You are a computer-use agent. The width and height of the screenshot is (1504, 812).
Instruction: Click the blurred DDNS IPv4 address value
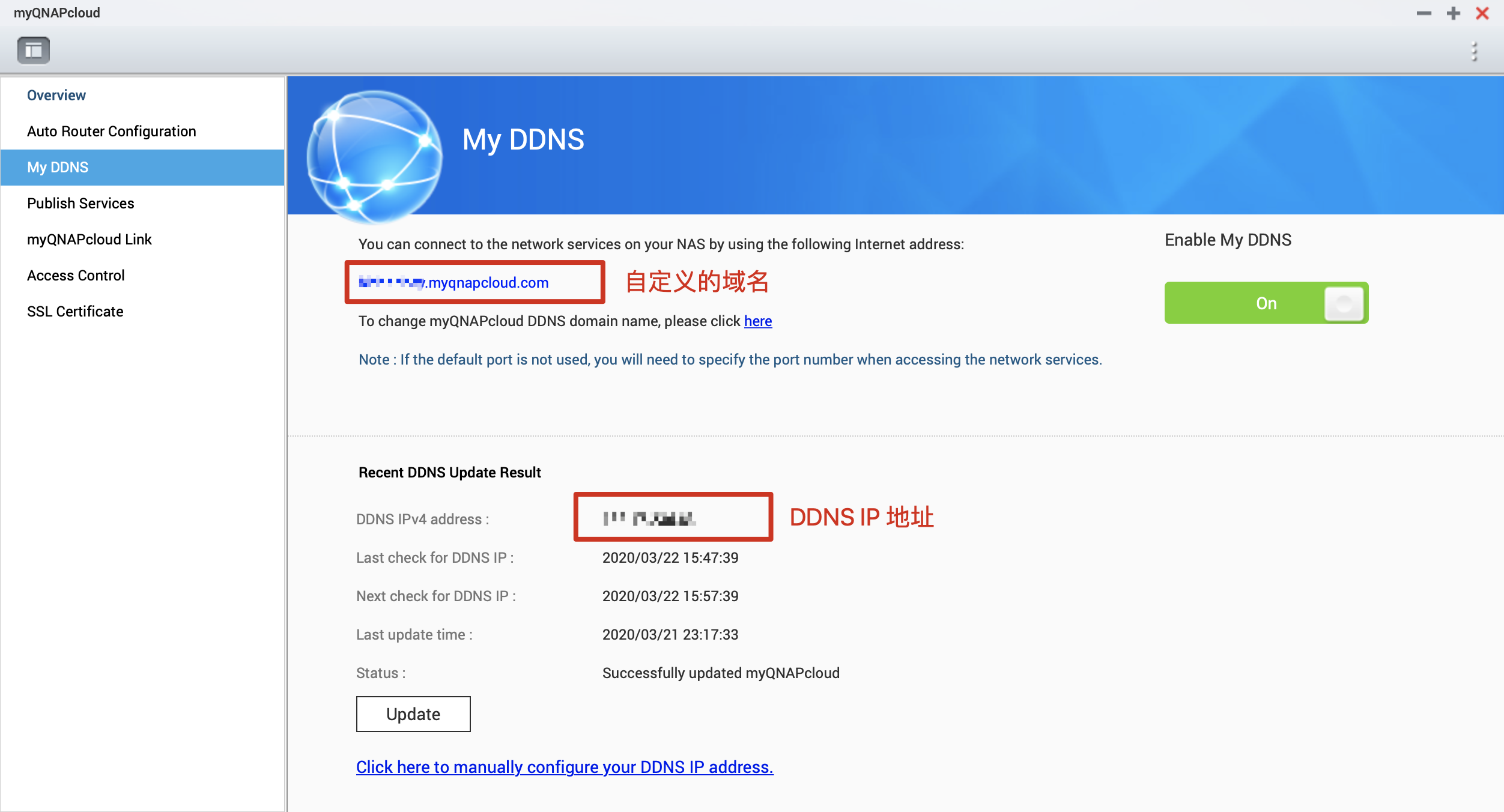[649, 518]
